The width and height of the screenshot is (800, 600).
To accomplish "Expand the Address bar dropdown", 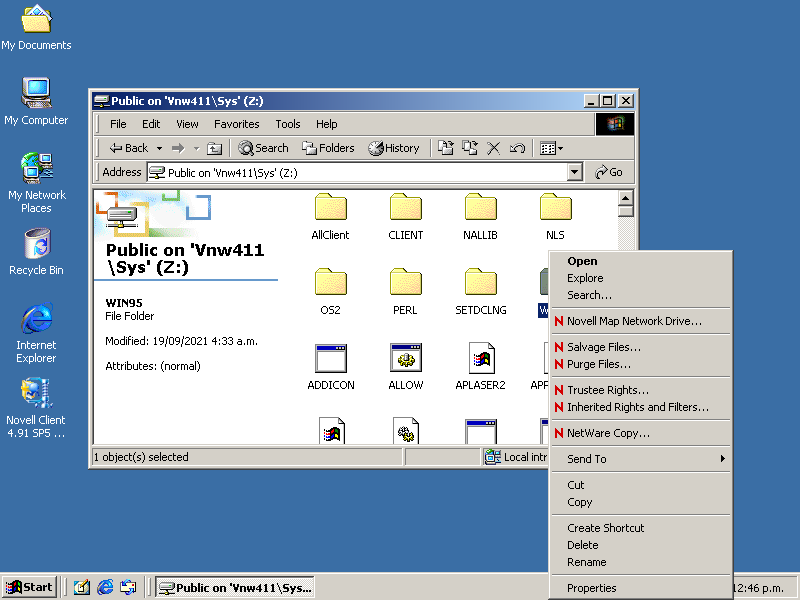I will [x=574, y=172].
